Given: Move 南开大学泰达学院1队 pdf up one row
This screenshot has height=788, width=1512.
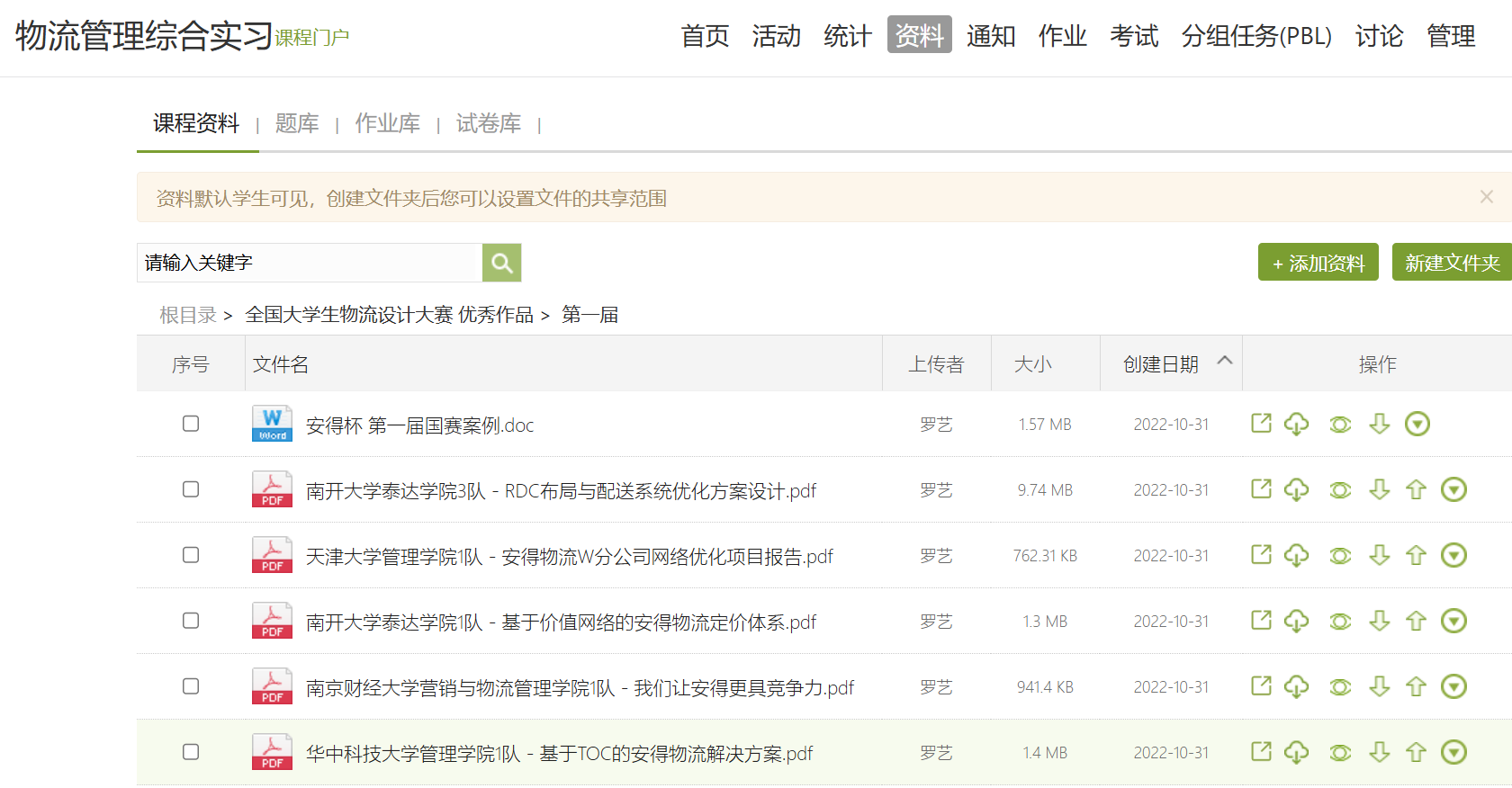Looking at the screenshot, I should 1416,621.
